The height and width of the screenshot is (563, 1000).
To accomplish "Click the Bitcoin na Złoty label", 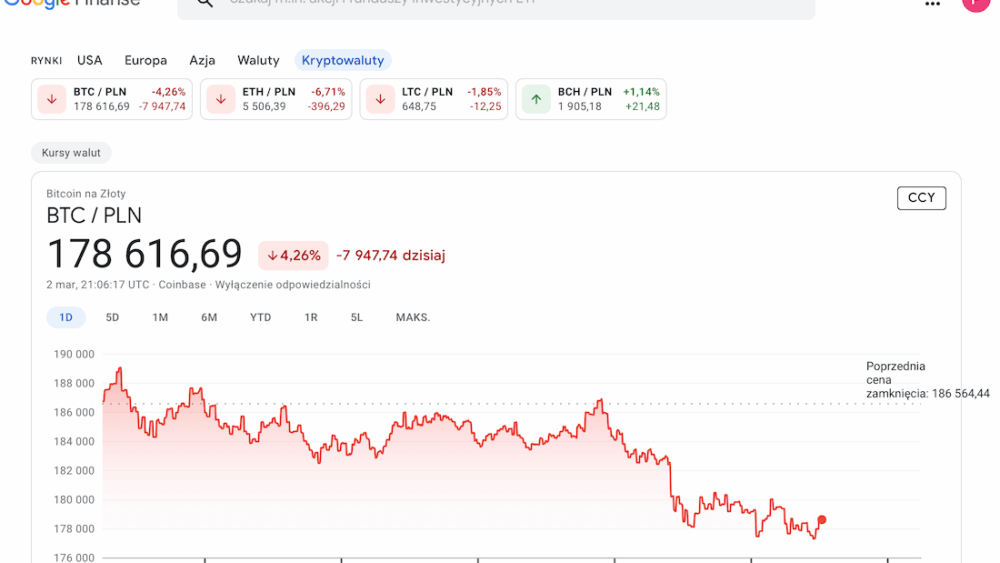I will click(x=86, y=194).
